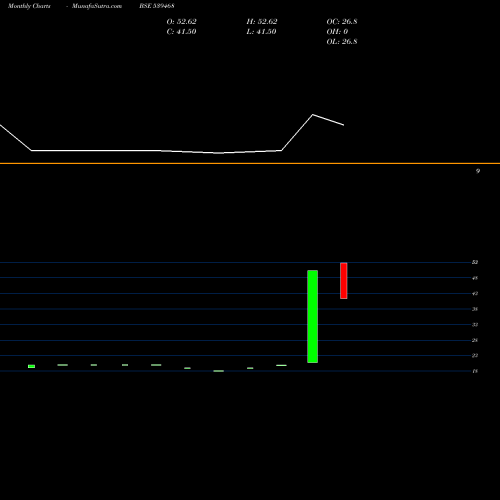The height and width of the screenshot is (500, 500).
Task: Click the "OH: 0" value
Action: point(337,32)
